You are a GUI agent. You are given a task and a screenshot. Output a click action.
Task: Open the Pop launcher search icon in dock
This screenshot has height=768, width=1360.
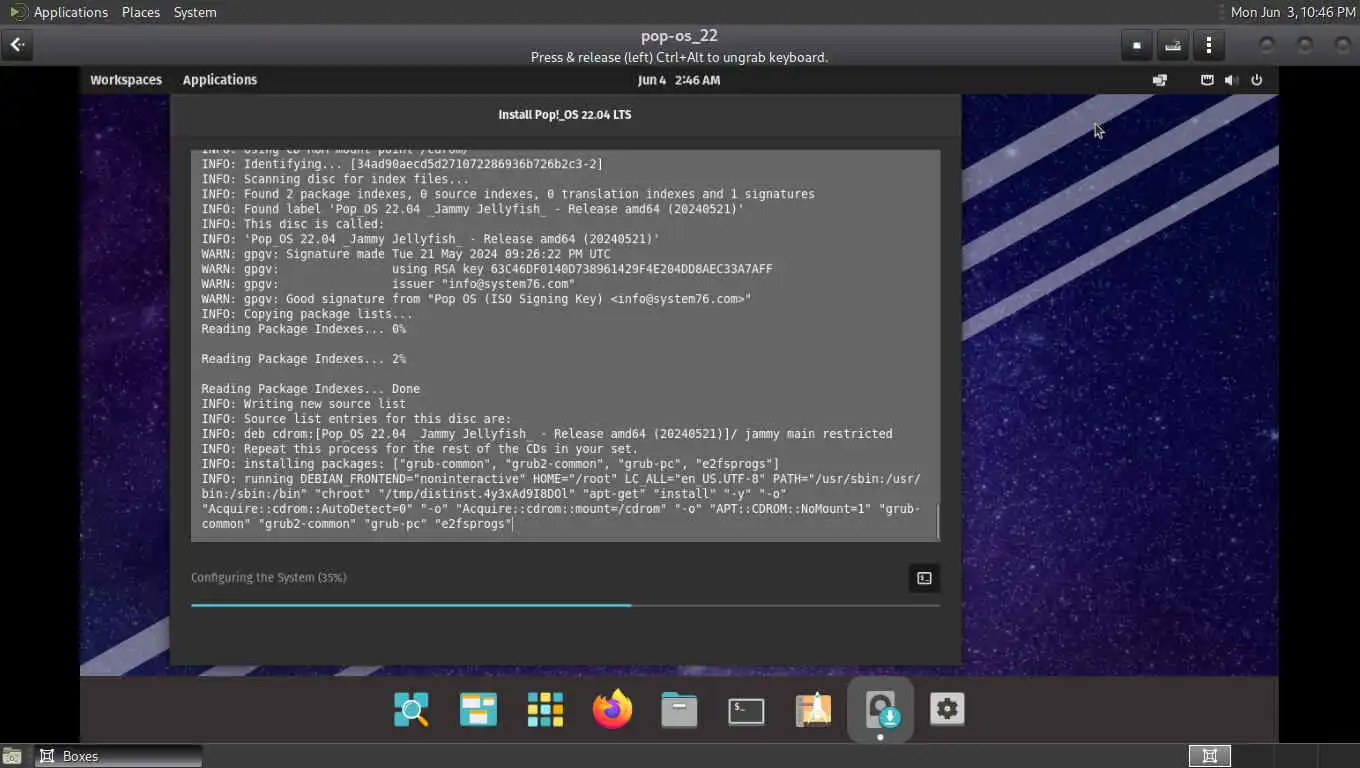coord(411,710)
